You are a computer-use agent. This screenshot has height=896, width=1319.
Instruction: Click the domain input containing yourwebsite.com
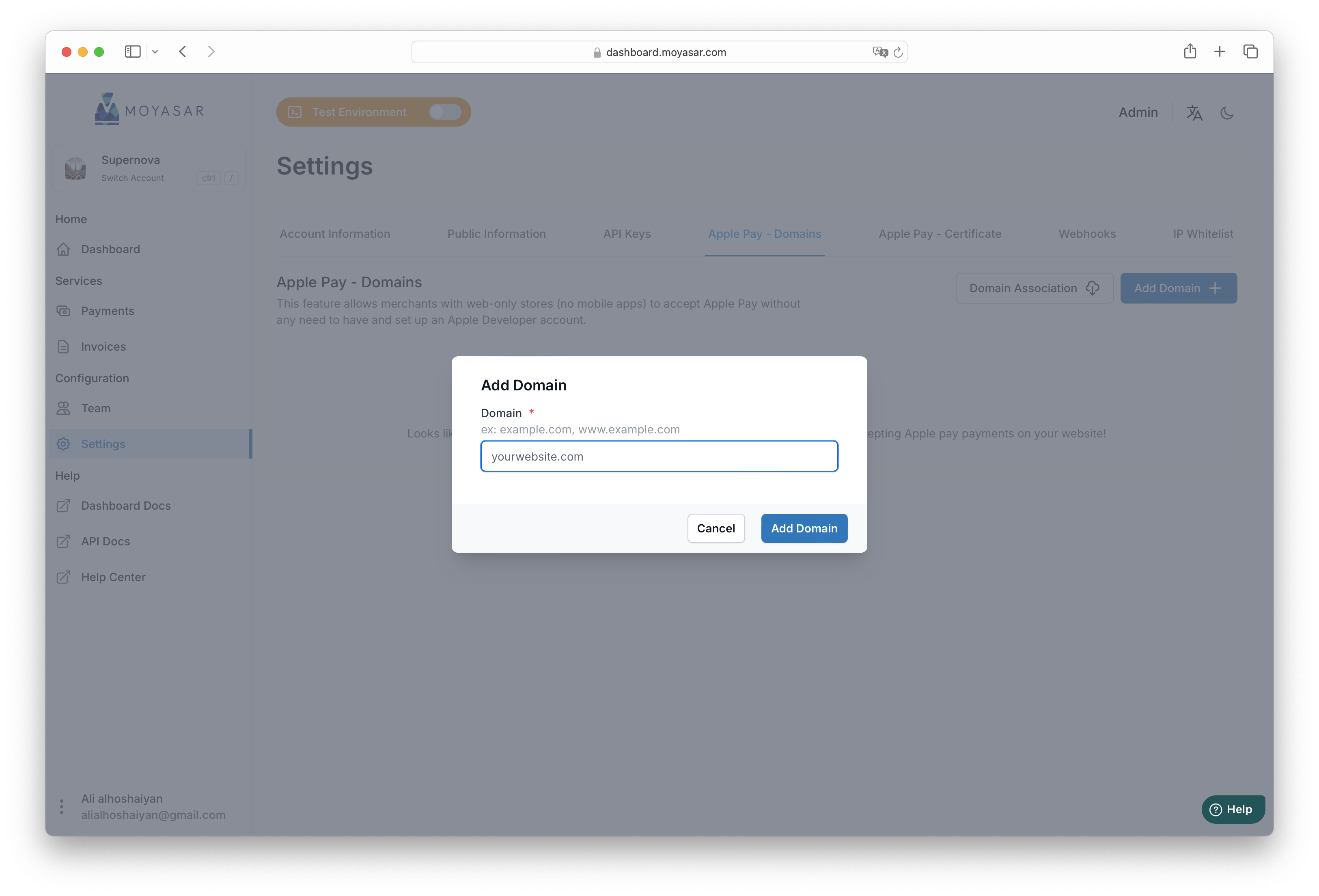point(659,456)
